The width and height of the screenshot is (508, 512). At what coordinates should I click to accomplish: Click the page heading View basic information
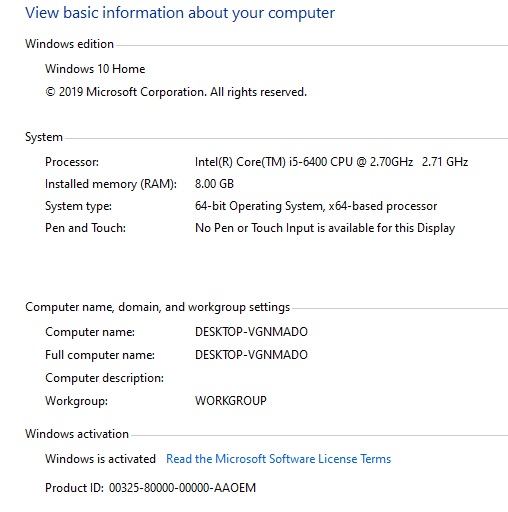tap(180, 13)
